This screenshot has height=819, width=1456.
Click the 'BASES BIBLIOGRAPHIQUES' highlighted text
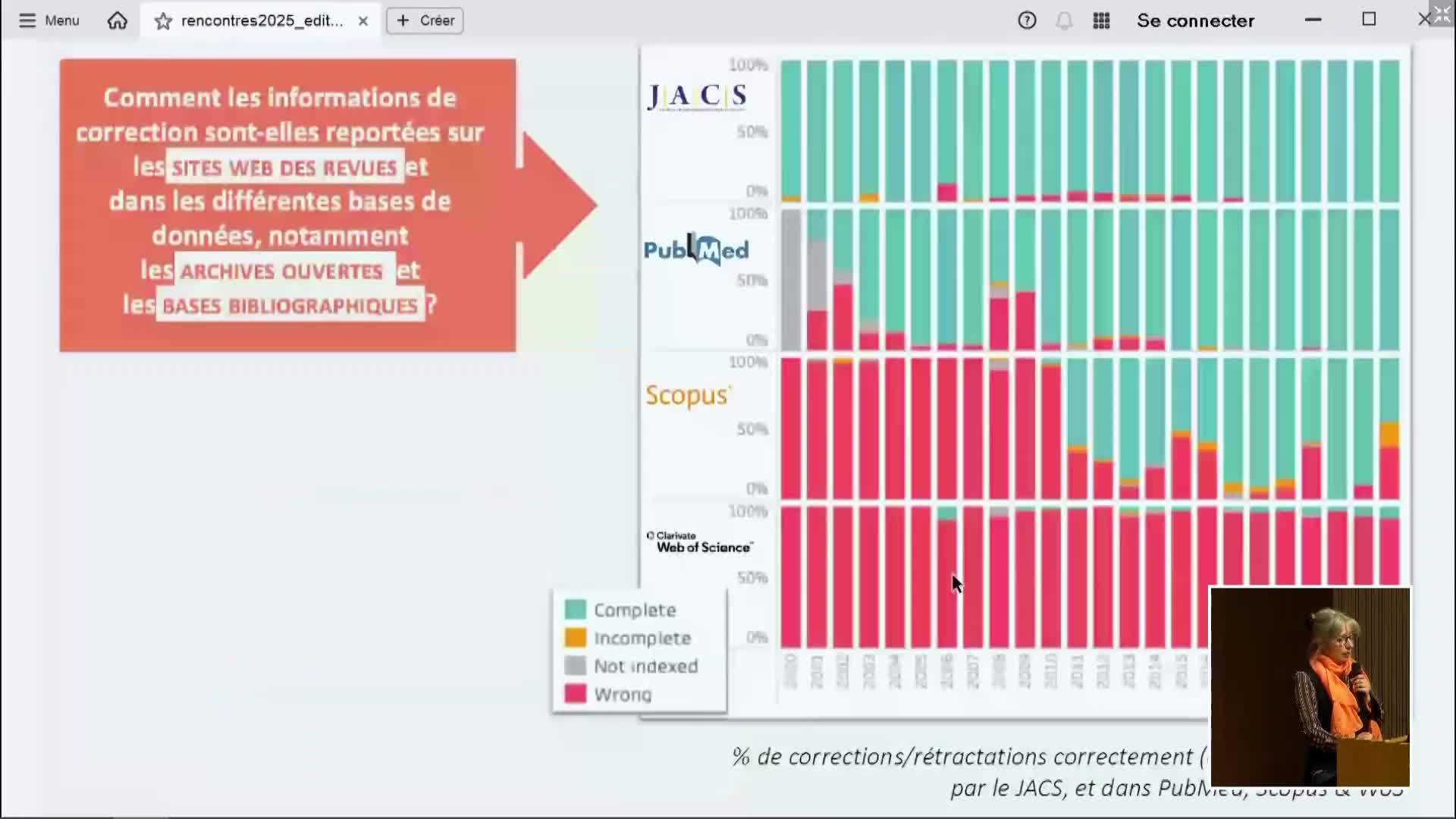click(x=290, y=306)
